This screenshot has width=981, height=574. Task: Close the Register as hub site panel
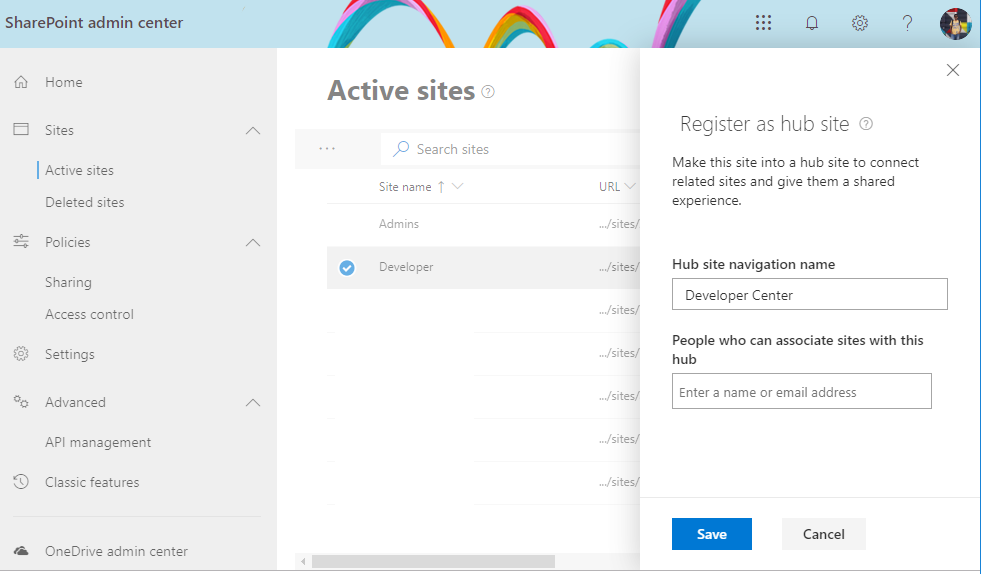coord(953,70)
